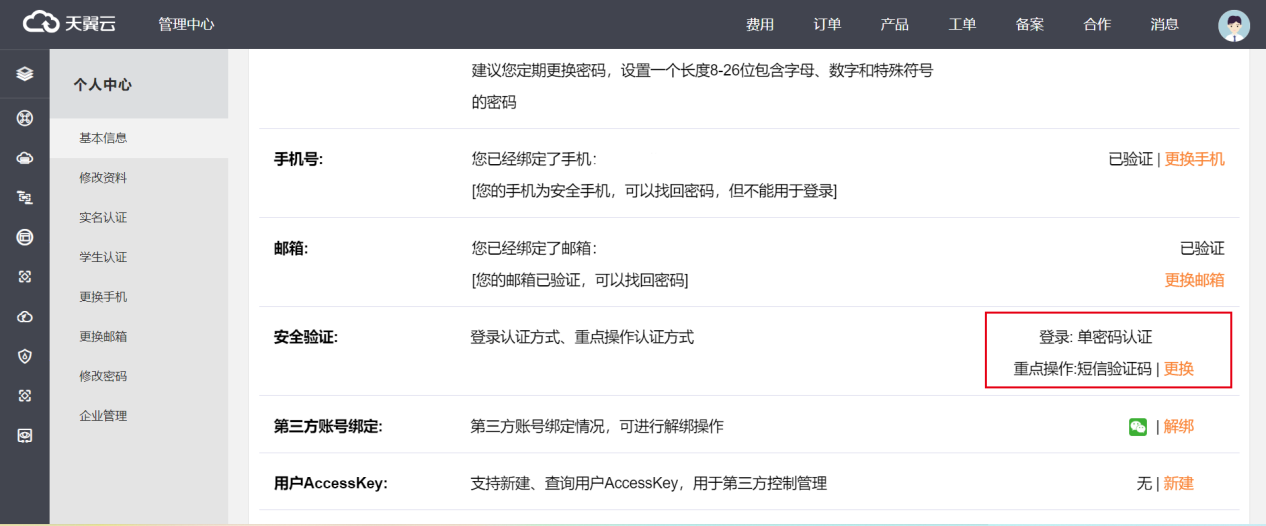
Task: Click 已验证 status in the 手机号 row
Action: coord(1131,159)
